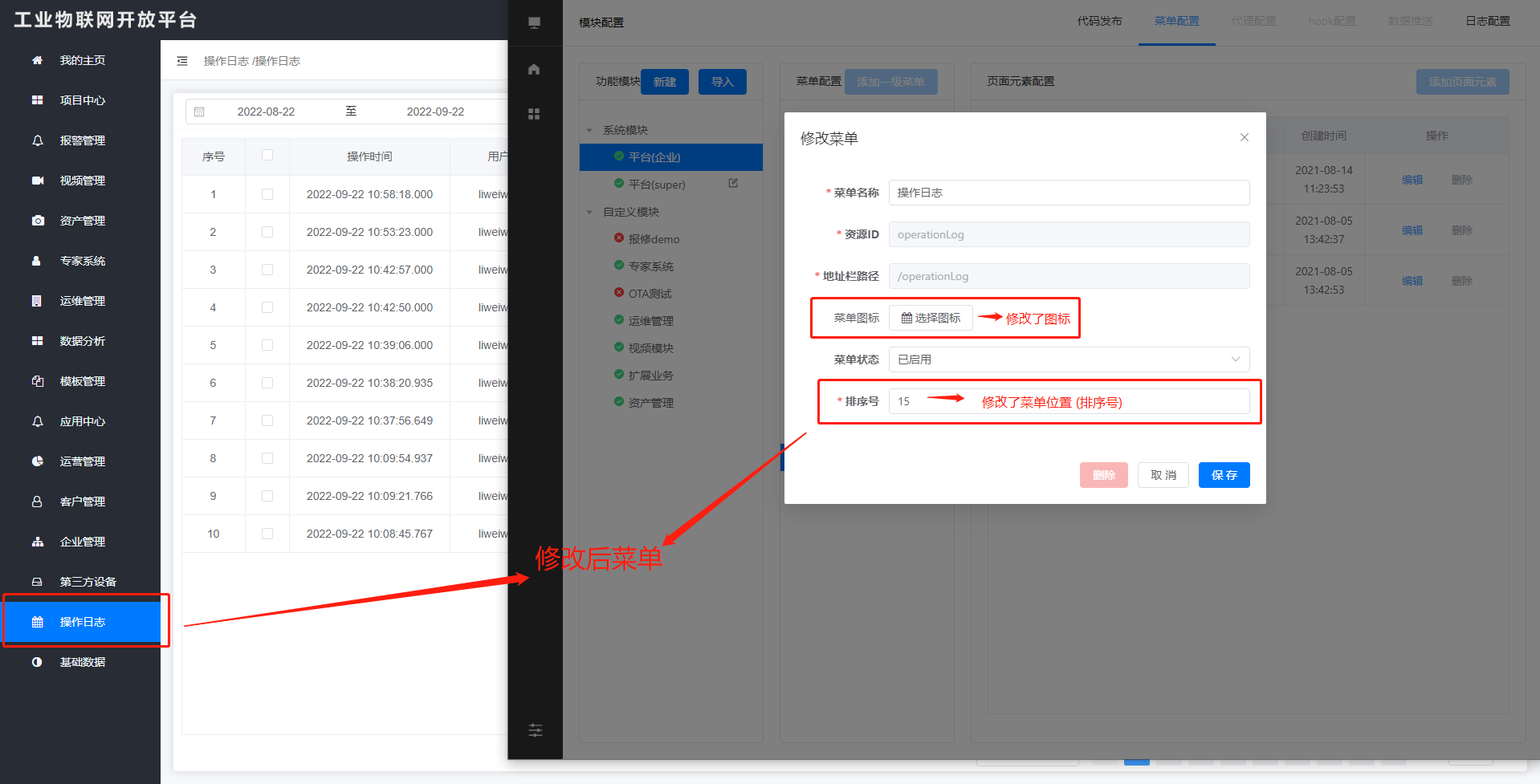This screenshot has width=1540, height=784.
Task: Click the home icon in dark sidebar
Action: coord(534,69)
